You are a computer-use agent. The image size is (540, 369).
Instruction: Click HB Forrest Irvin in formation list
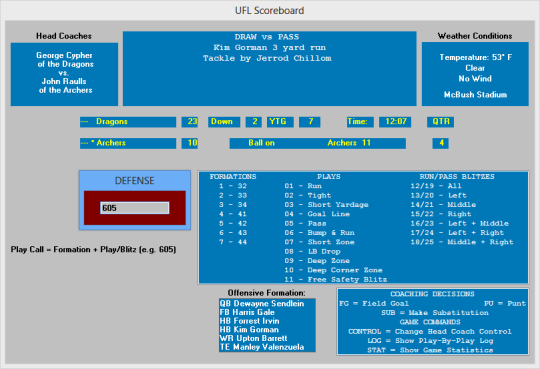coord(250,321)
